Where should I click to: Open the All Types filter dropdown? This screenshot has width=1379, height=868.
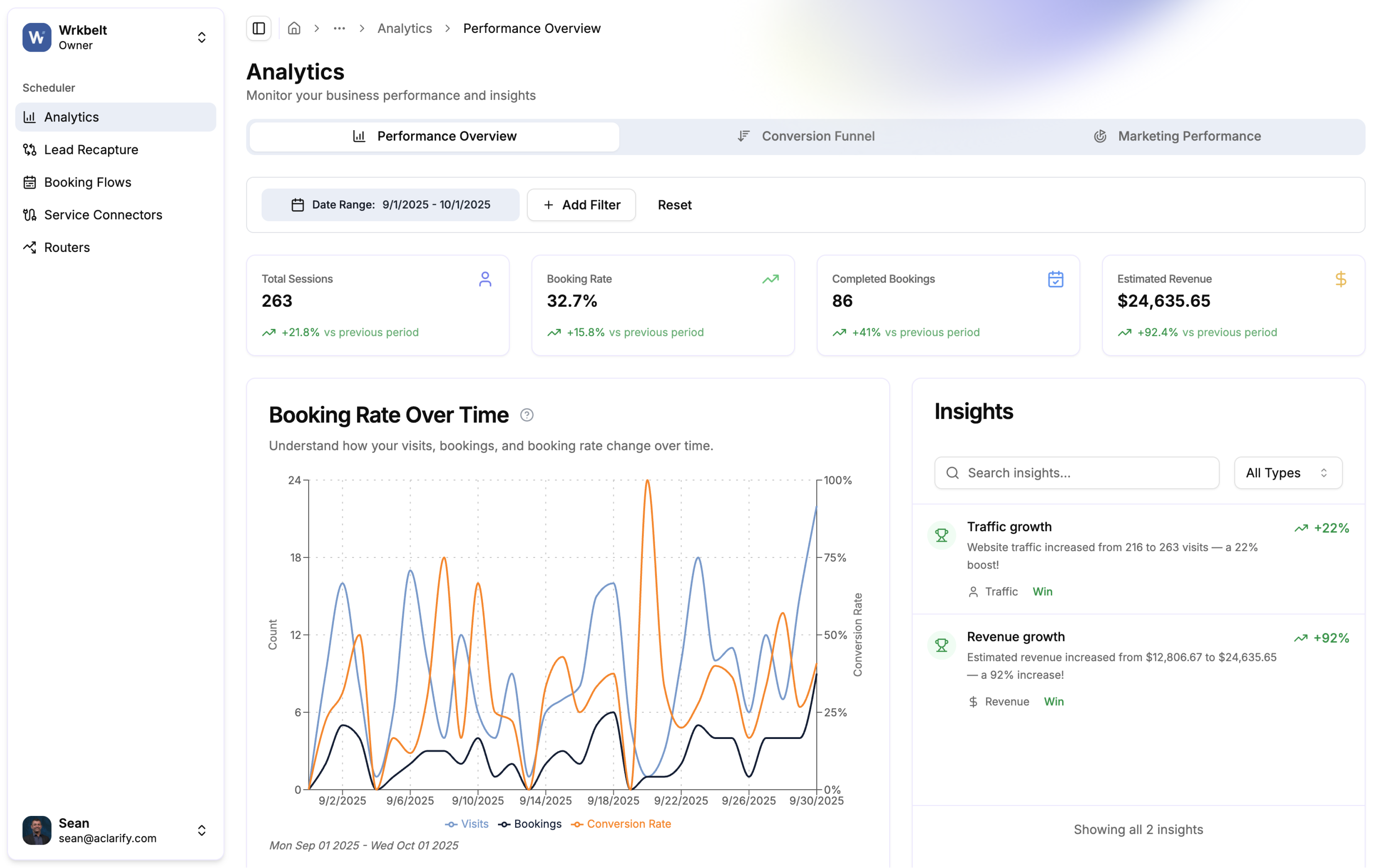[1287, 473]
